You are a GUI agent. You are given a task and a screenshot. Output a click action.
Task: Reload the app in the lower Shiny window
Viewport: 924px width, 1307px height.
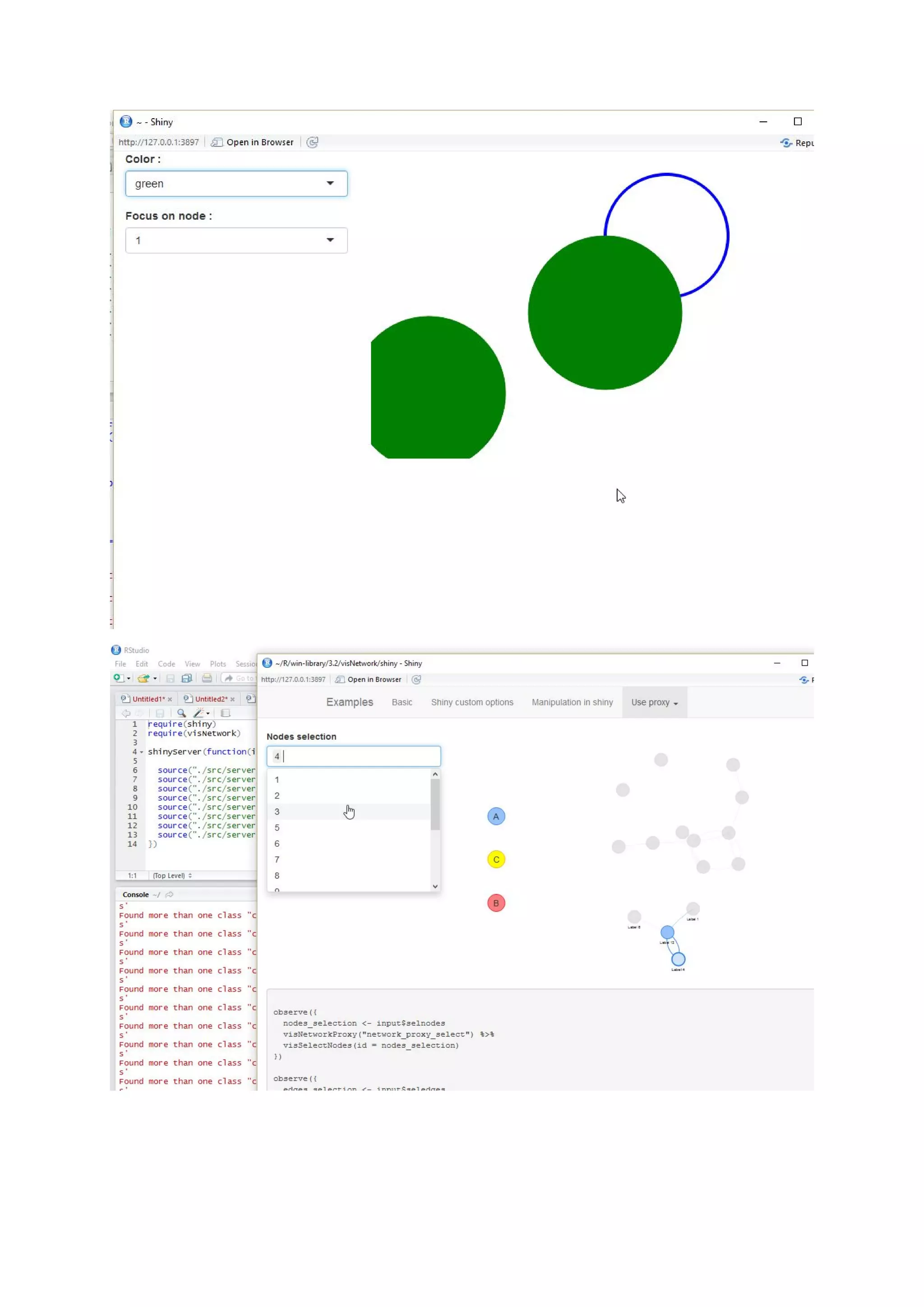416,680
